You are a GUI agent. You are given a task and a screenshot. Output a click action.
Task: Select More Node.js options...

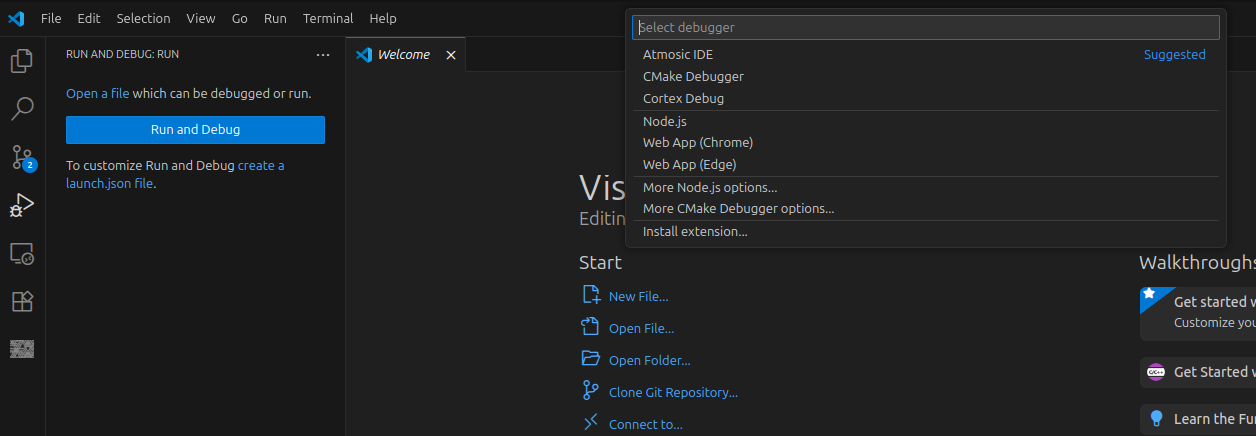[x=926, y=187]
